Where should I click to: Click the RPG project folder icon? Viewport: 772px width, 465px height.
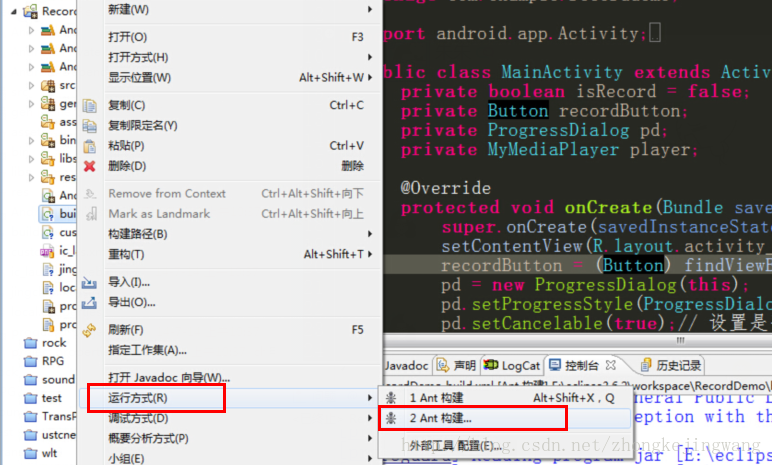31,362
